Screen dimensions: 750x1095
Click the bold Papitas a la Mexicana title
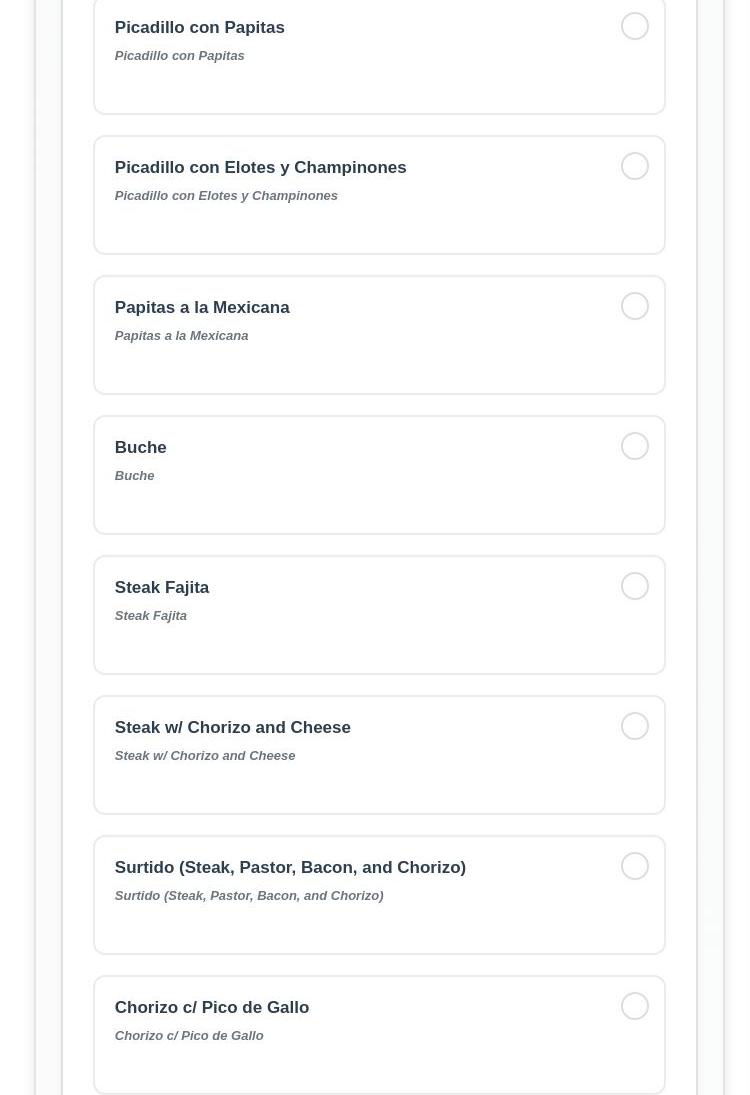[202, 308]
